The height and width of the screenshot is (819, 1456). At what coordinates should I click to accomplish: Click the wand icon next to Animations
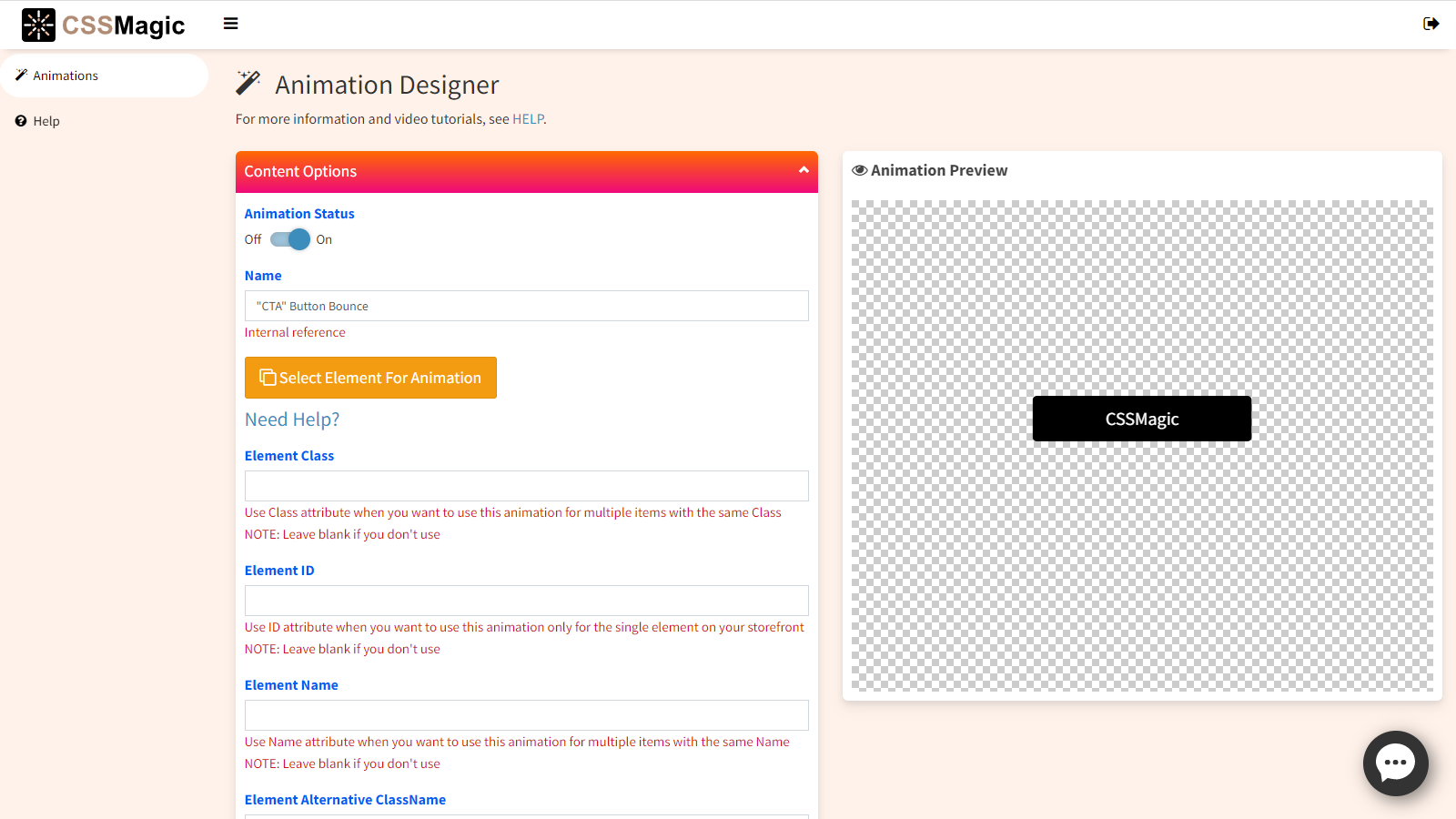pyautogui.click(x=21, y=76)
